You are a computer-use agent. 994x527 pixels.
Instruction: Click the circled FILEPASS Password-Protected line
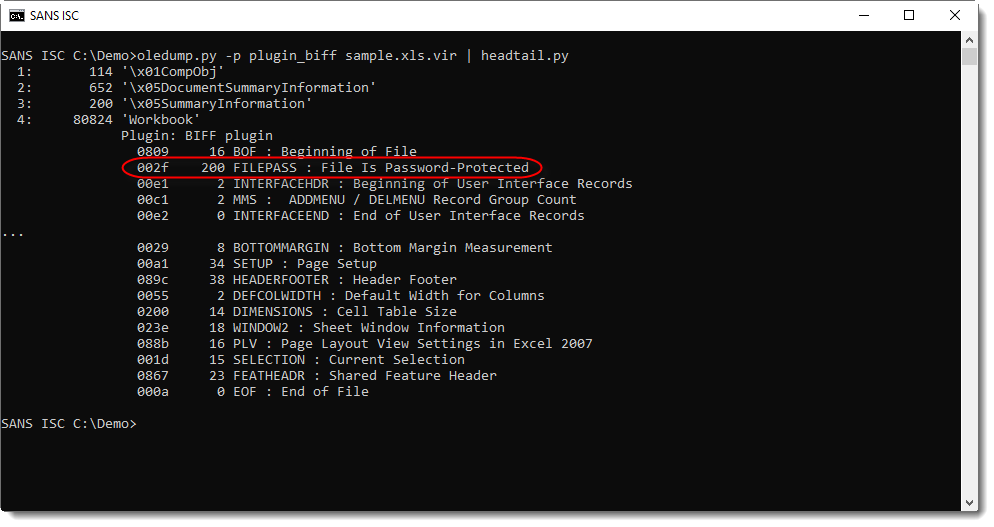(x=332, y=167)
